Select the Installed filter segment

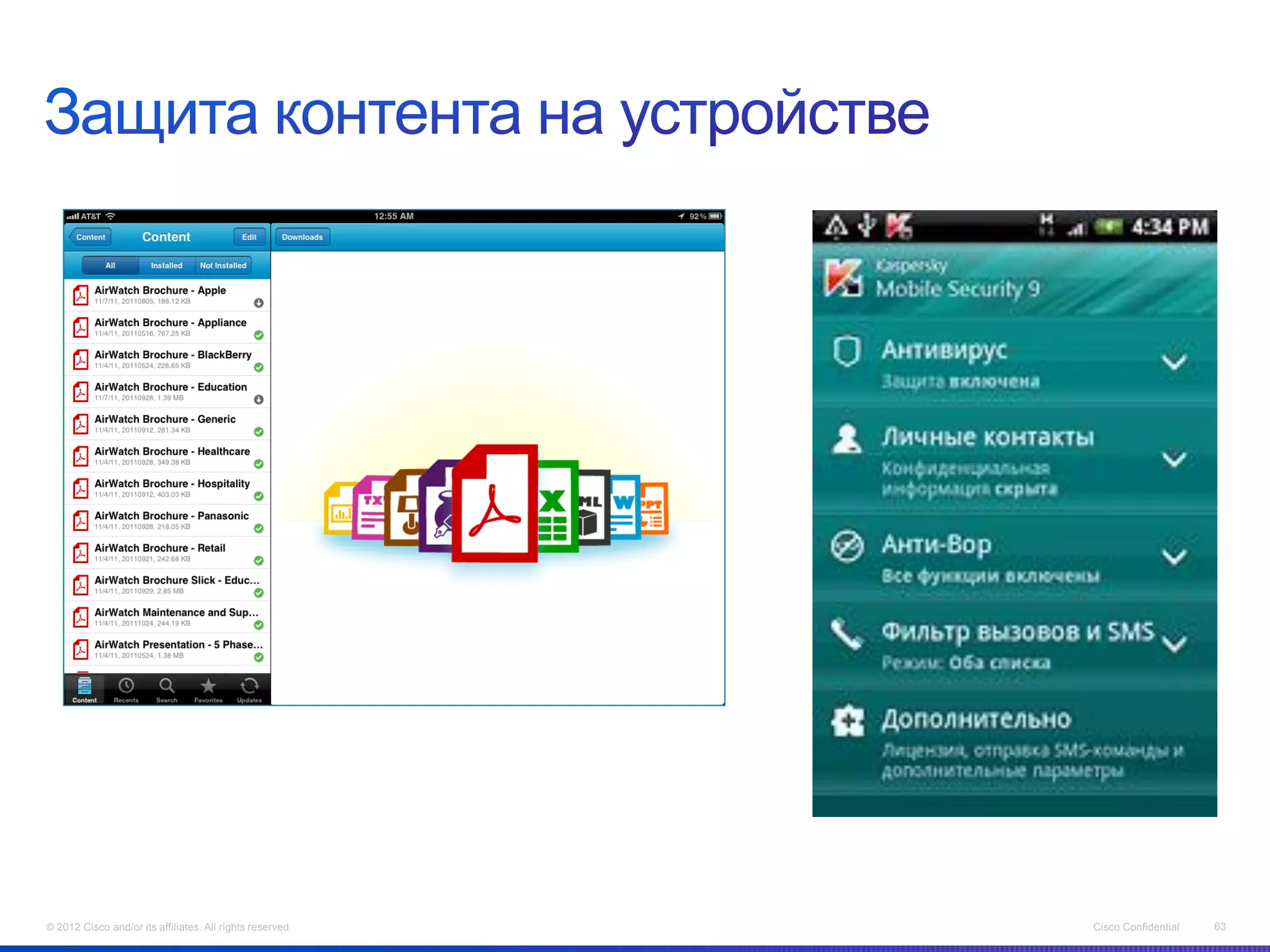click(167, 265)
